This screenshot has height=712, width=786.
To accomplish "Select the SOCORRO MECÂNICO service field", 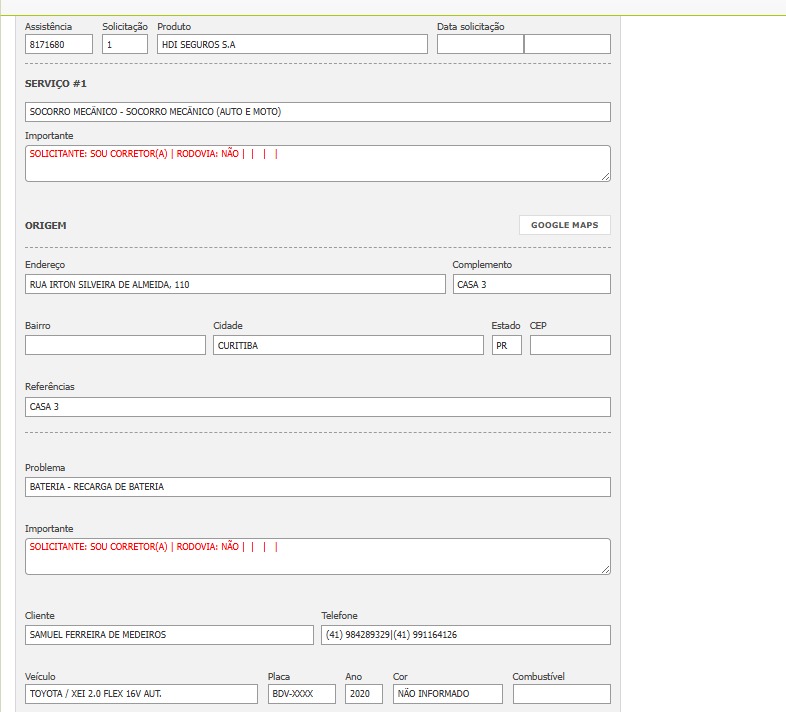I will tap(317, 112).
